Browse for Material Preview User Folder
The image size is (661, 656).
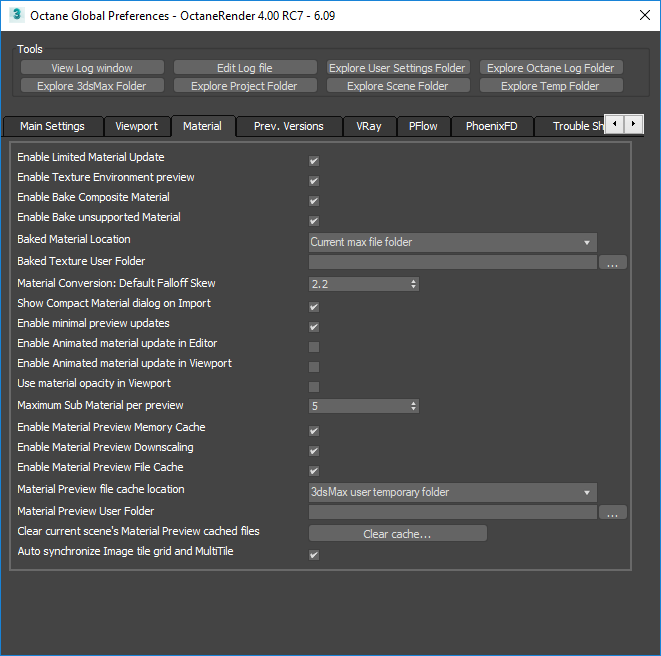(612, 513)
